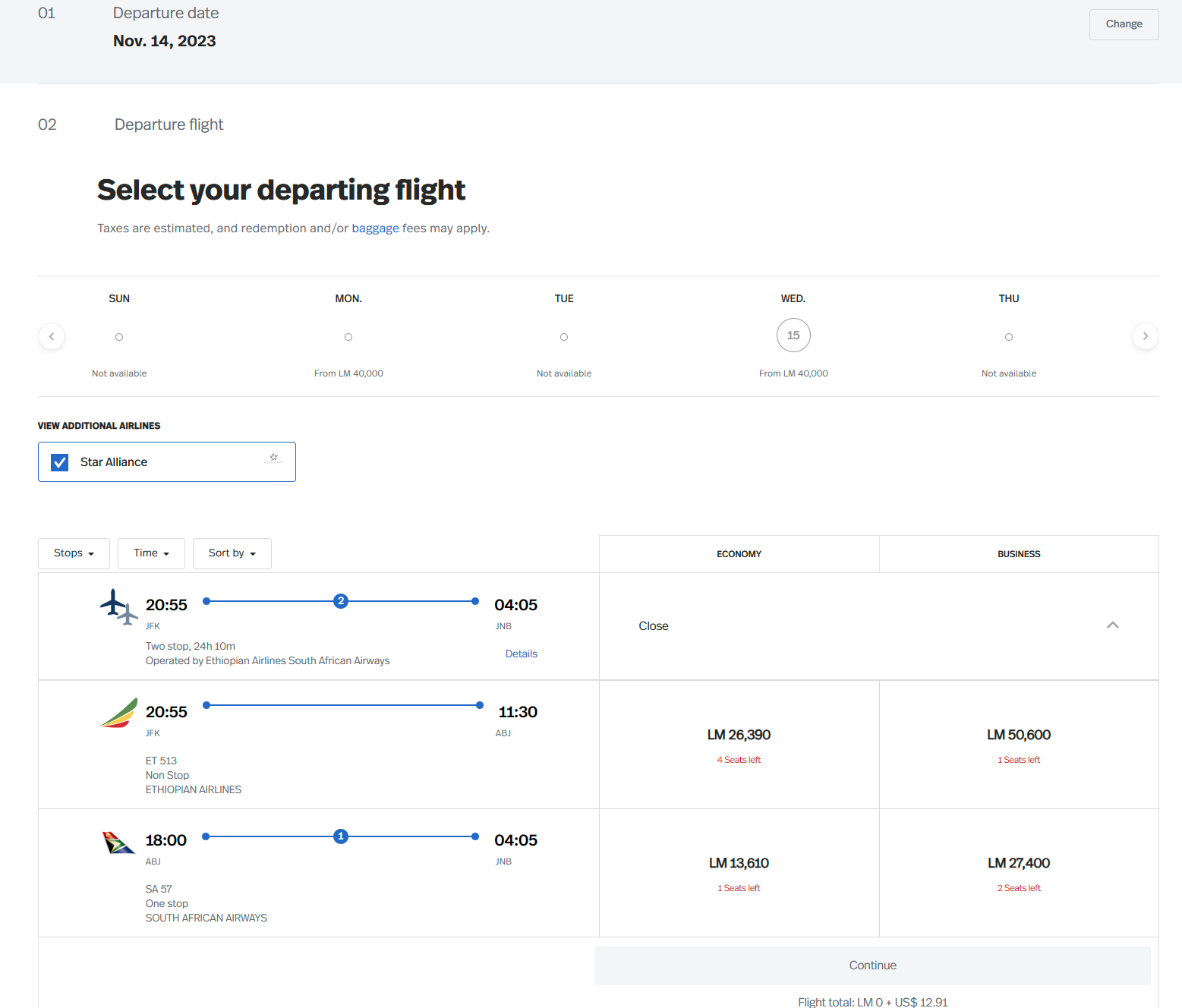
Task: Click the next dates arrow
Action: (1145, 336)
